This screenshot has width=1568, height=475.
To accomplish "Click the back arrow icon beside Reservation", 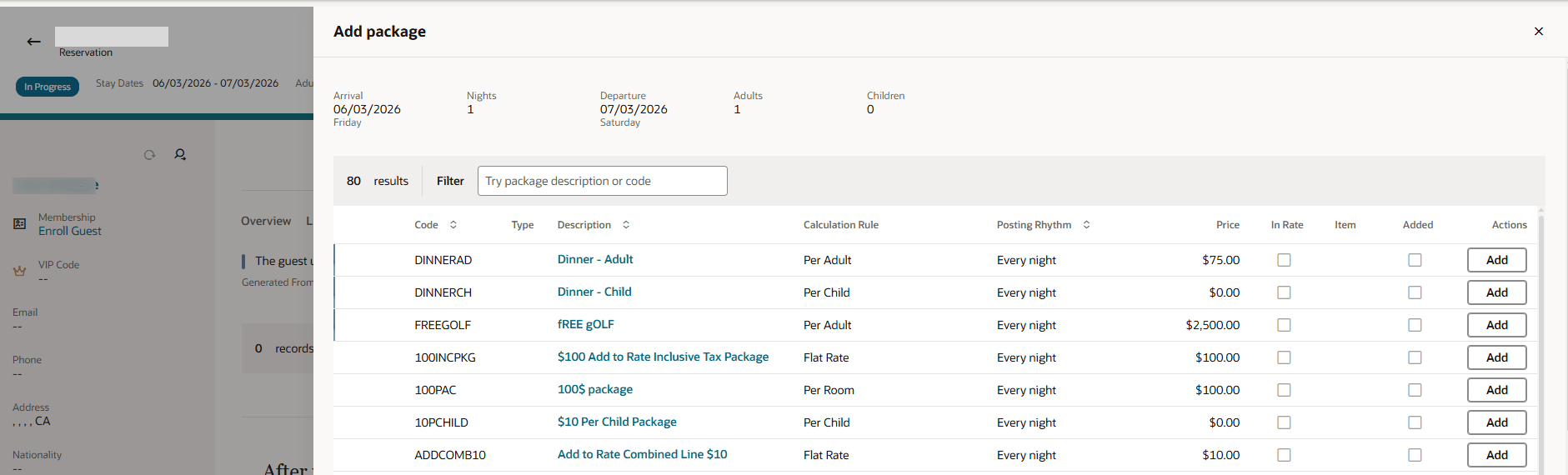I will click(x=33, y=42).
